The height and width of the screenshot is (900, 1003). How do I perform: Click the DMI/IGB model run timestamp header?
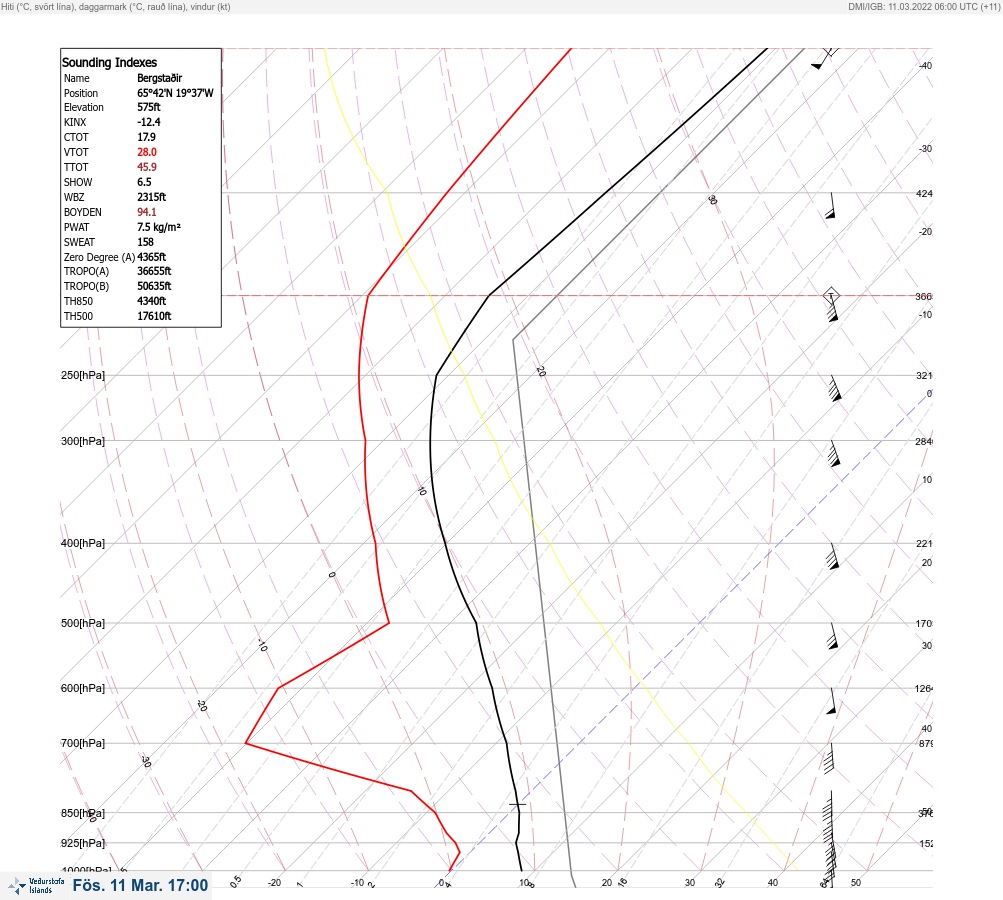pyautogui.click(x=924, y=6)
